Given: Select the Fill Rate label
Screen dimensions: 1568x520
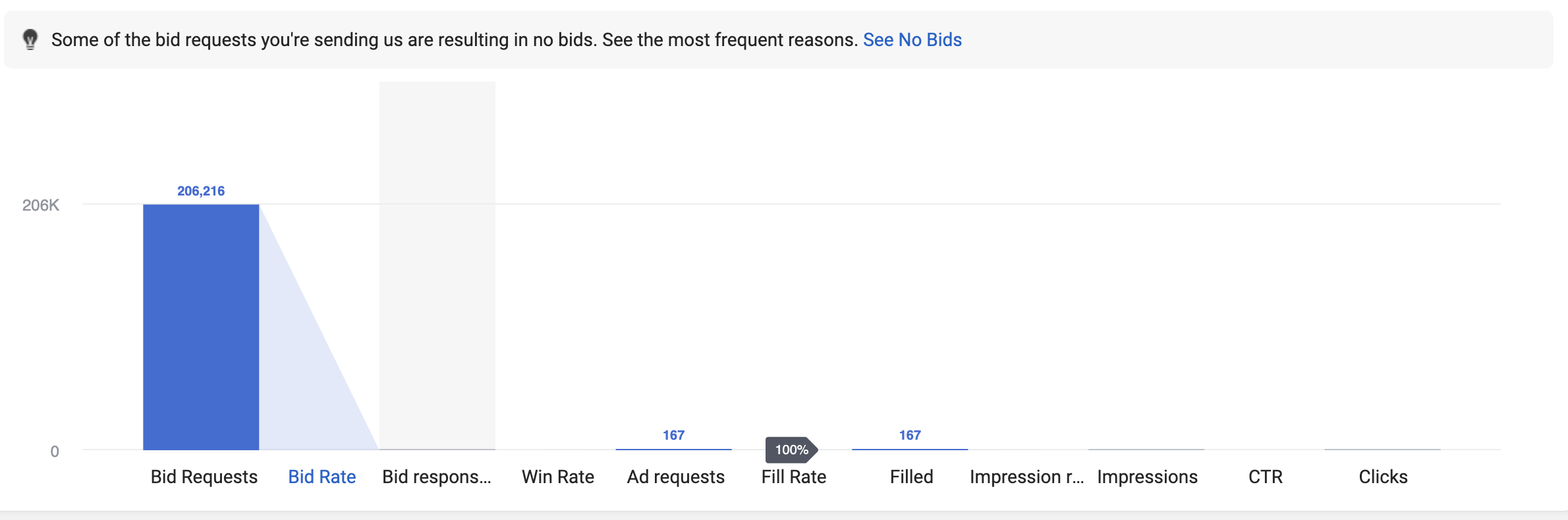Looking at the screenshot, I should 793,477.
